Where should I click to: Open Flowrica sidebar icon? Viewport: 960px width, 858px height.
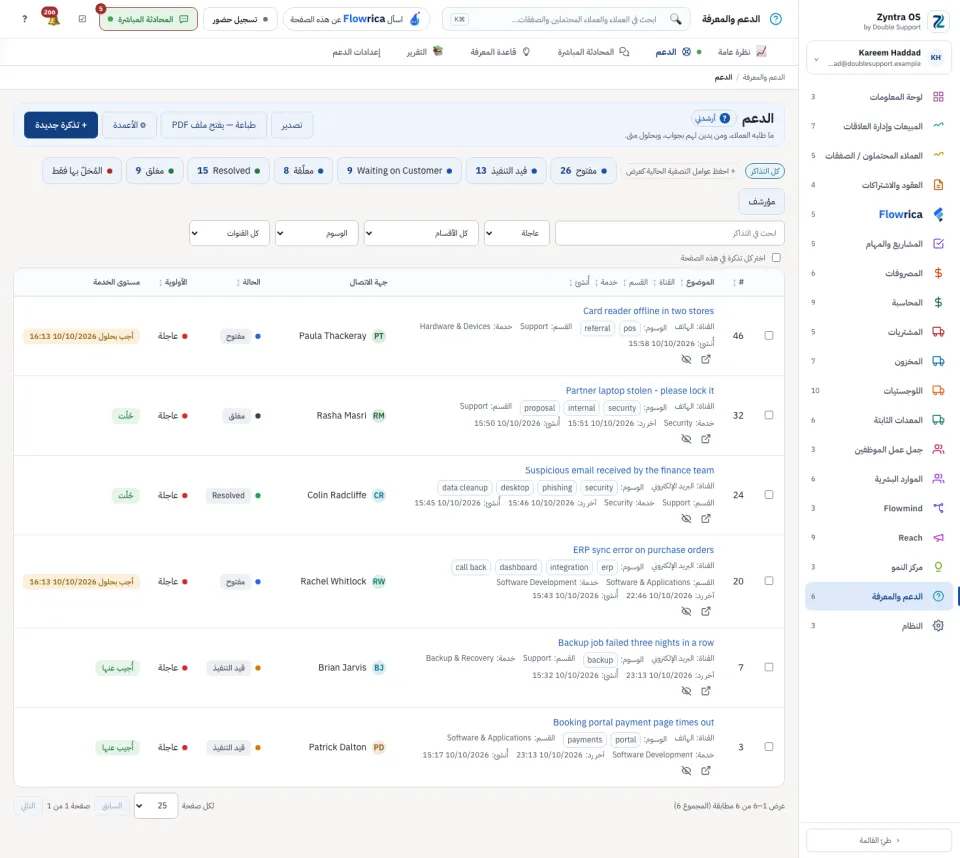[938, 214]
